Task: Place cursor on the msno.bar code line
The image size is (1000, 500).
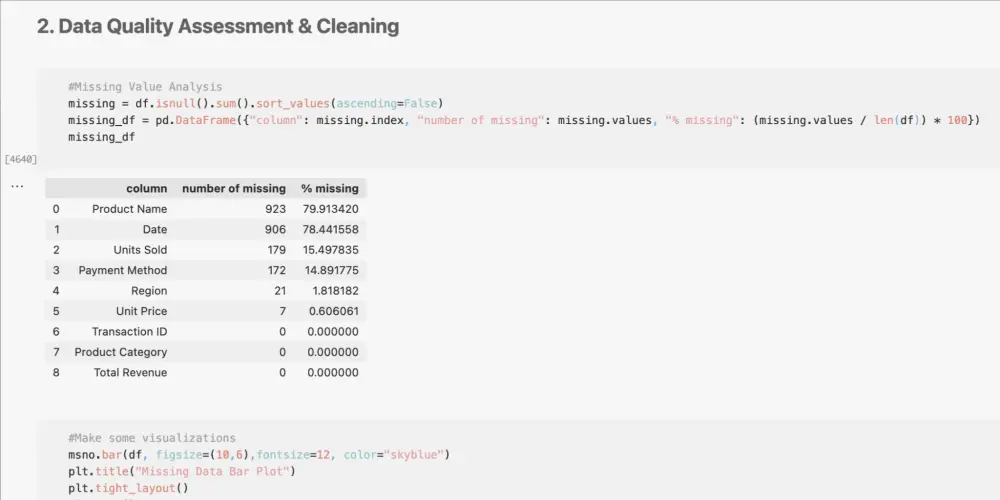Action: coord(259,455)
